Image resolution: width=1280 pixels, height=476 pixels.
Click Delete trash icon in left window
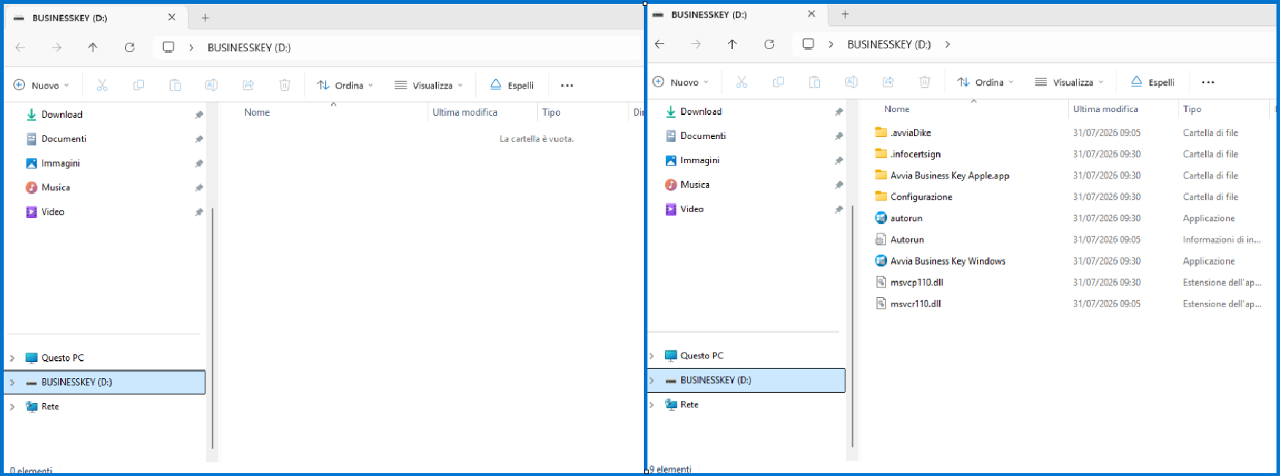pyautogui.click(x=285, y=85)
